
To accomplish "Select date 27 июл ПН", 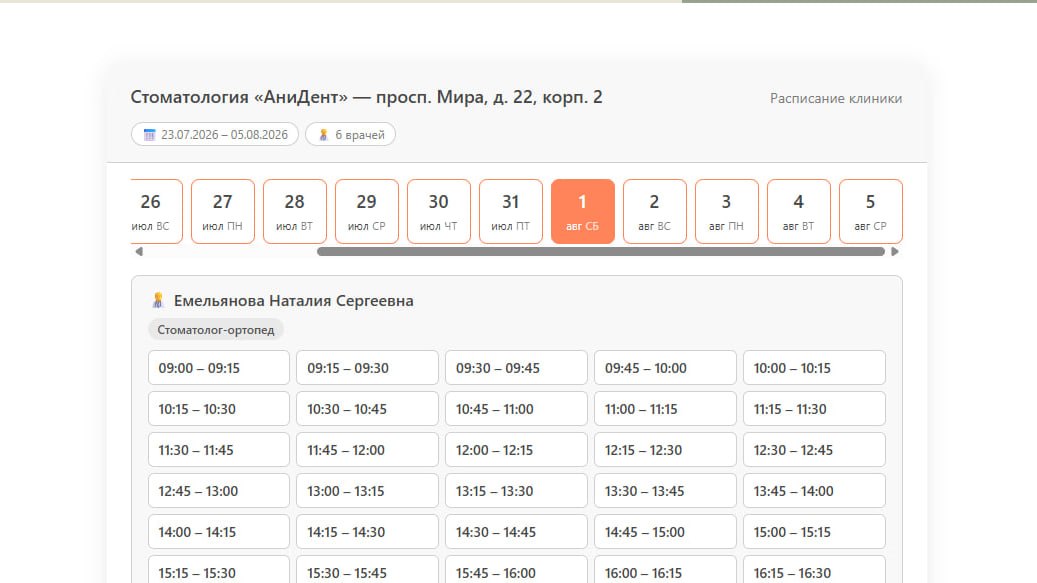I will [223, 212].
